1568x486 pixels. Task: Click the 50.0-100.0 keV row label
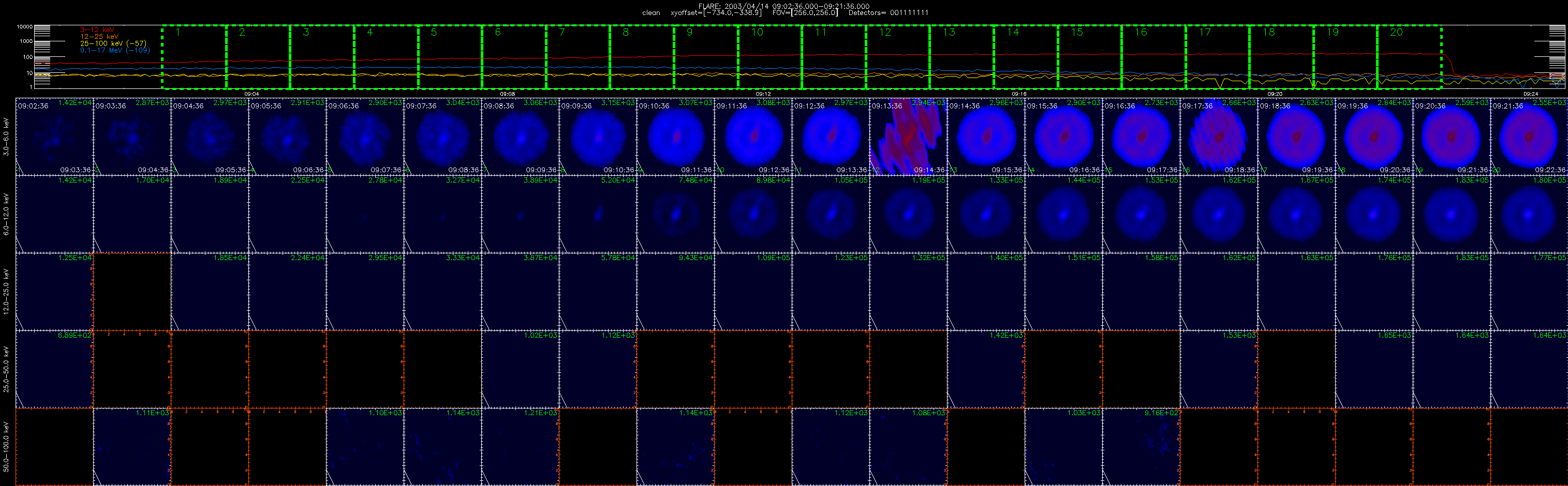click(x=6, y=447)
